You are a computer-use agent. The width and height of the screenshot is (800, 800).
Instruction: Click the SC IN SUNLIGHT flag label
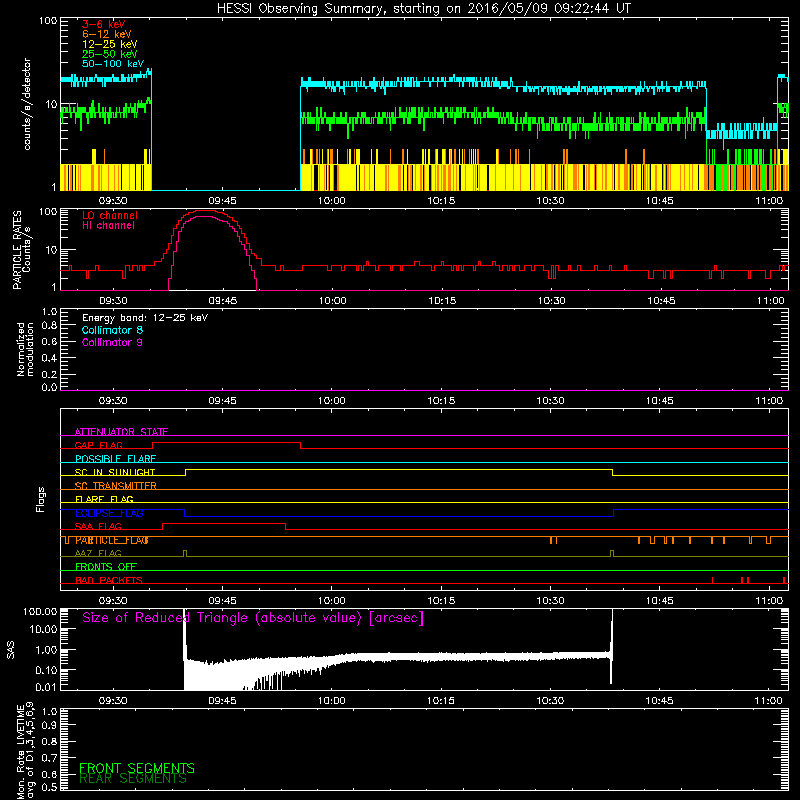115,472
